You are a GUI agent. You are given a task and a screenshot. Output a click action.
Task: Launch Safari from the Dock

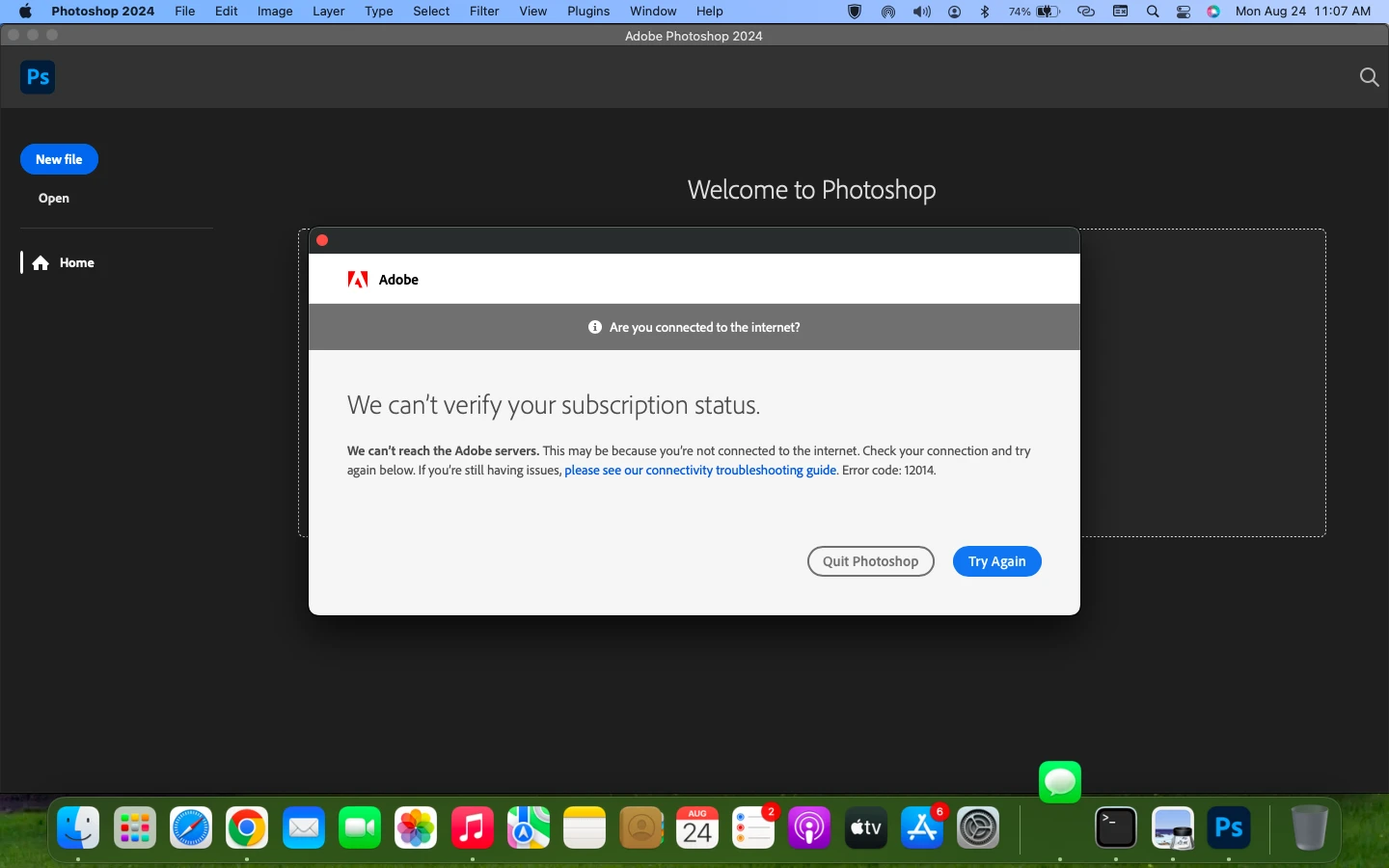[x=191, y=827]
